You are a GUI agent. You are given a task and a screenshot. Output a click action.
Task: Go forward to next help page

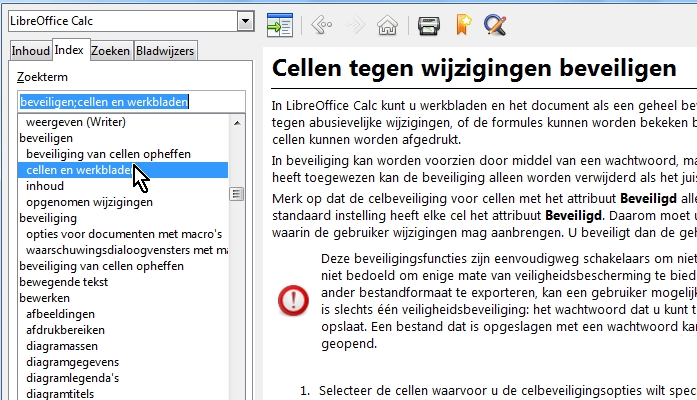355,25
